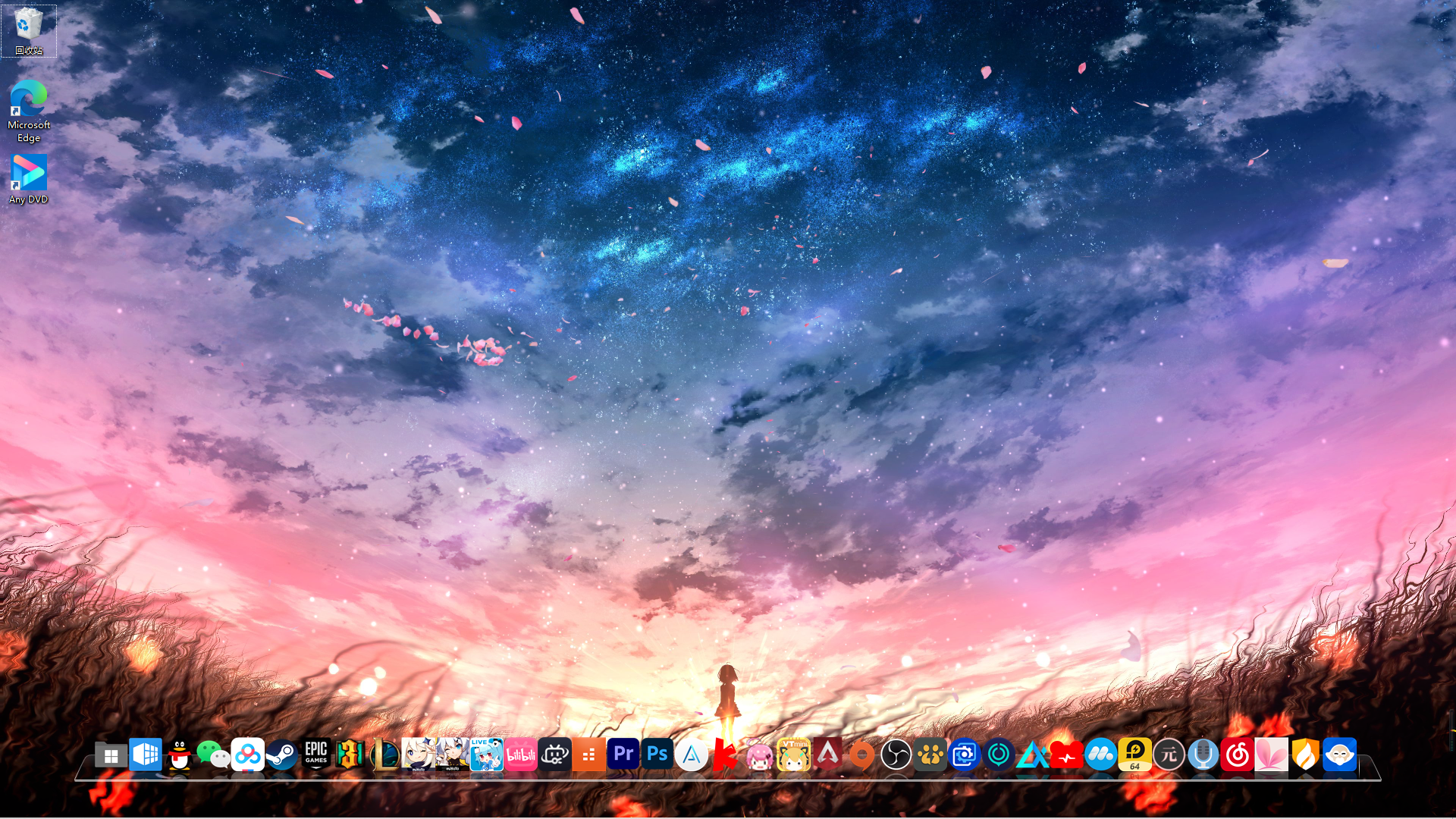Launch OBS Studio from the dock

(x=896, y=755)
